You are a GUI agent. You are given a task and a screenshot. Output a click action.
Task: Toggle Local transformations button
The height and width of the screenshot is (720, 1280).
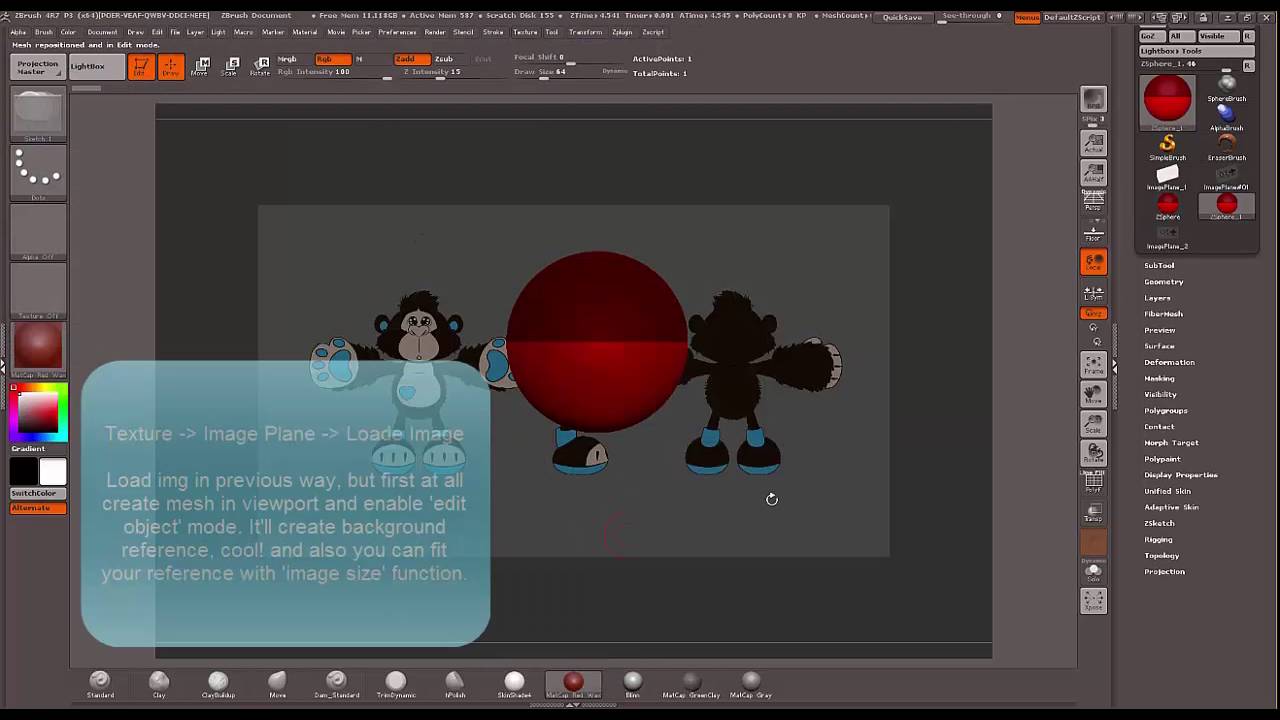click(x=1093, y=262)
